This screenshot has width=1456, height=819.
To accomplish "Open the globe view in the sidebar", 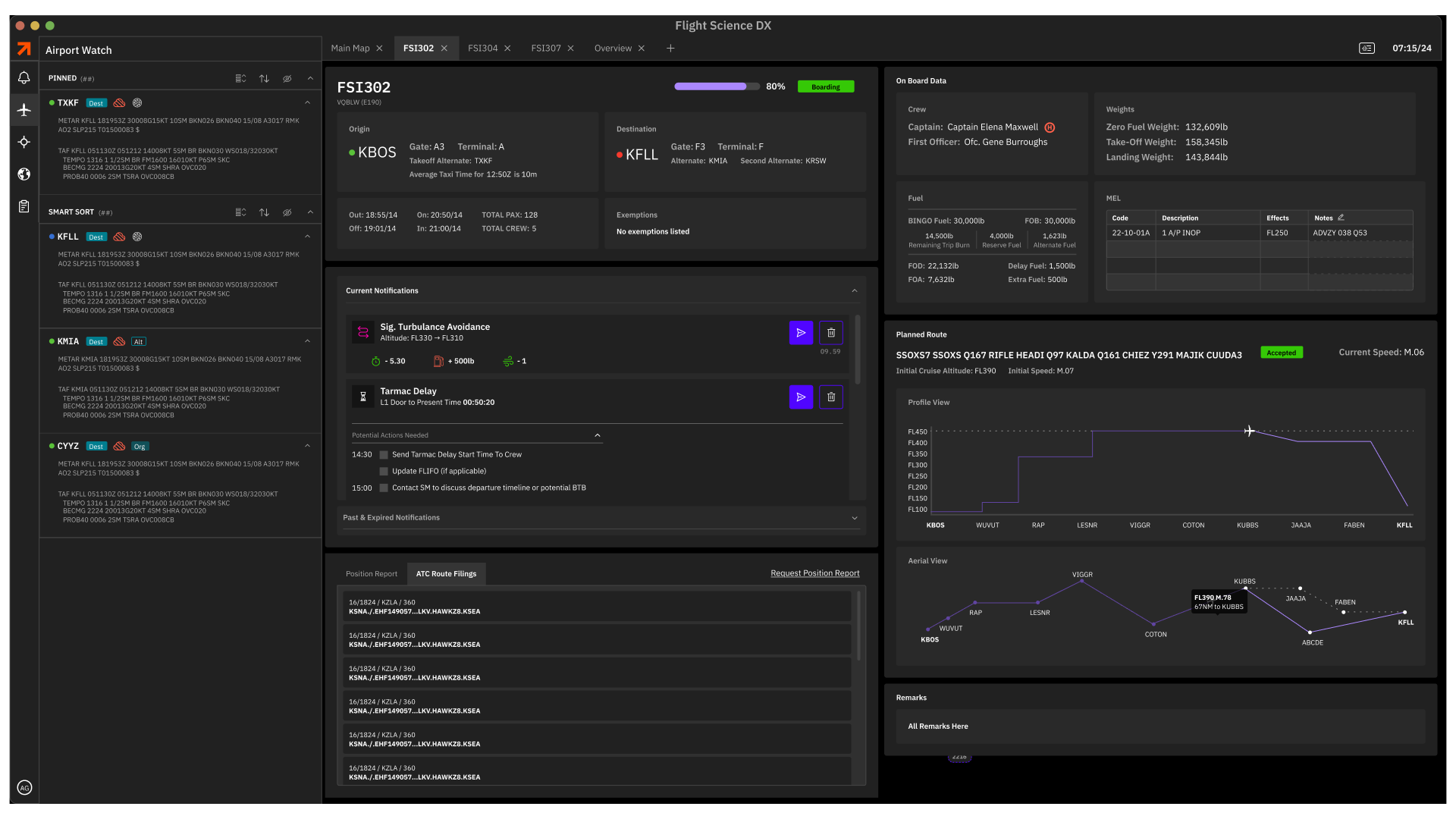I will (24, 174).
